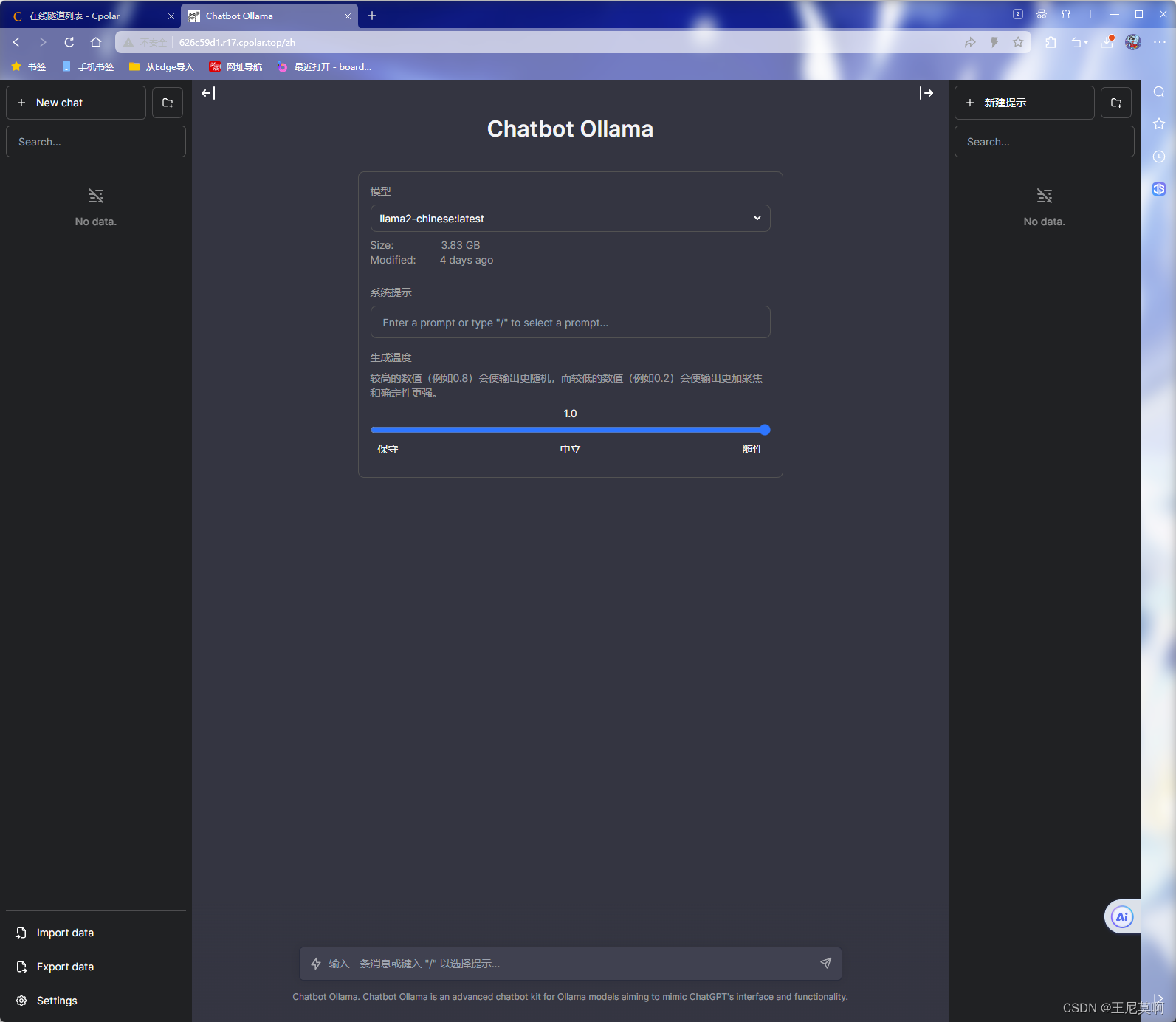Image resolution: width=1176 pixels, height=1022 pixels.
Task: Create a new chat folder in left sidebar
Action: click(168, 103)
